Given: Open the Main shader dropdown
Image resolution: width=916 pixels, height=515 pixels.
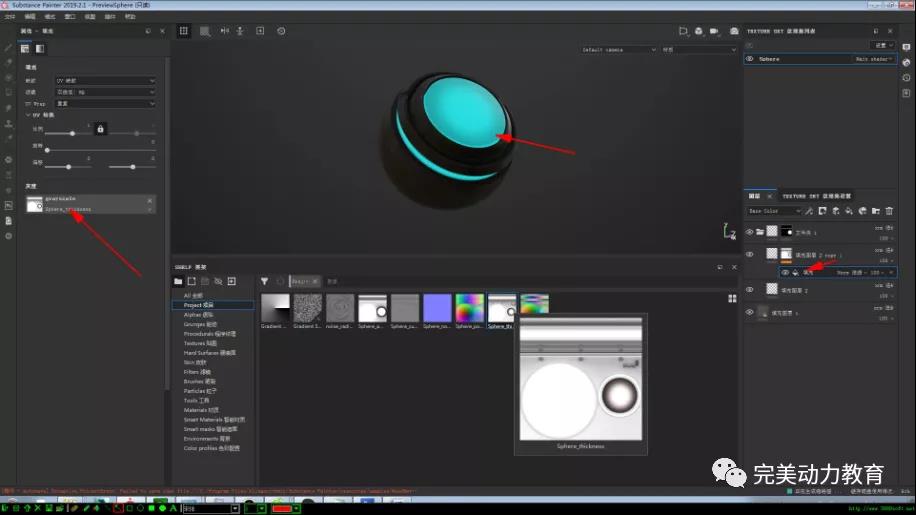Looking at the screenshot, I should [874, 59].
